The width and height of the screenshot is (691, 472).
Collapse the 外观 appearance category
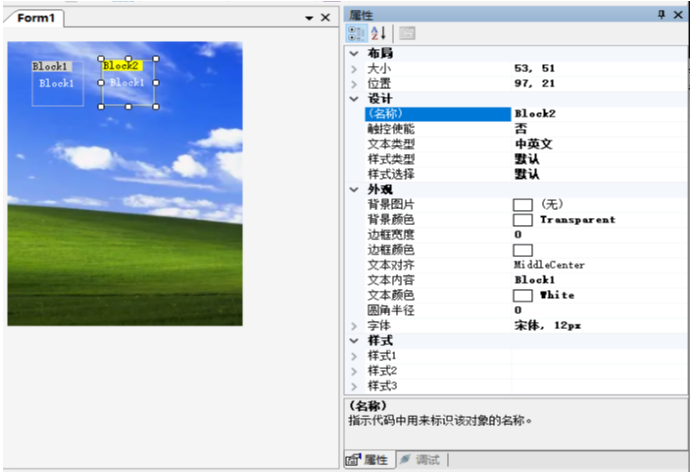tap(353, 189)
